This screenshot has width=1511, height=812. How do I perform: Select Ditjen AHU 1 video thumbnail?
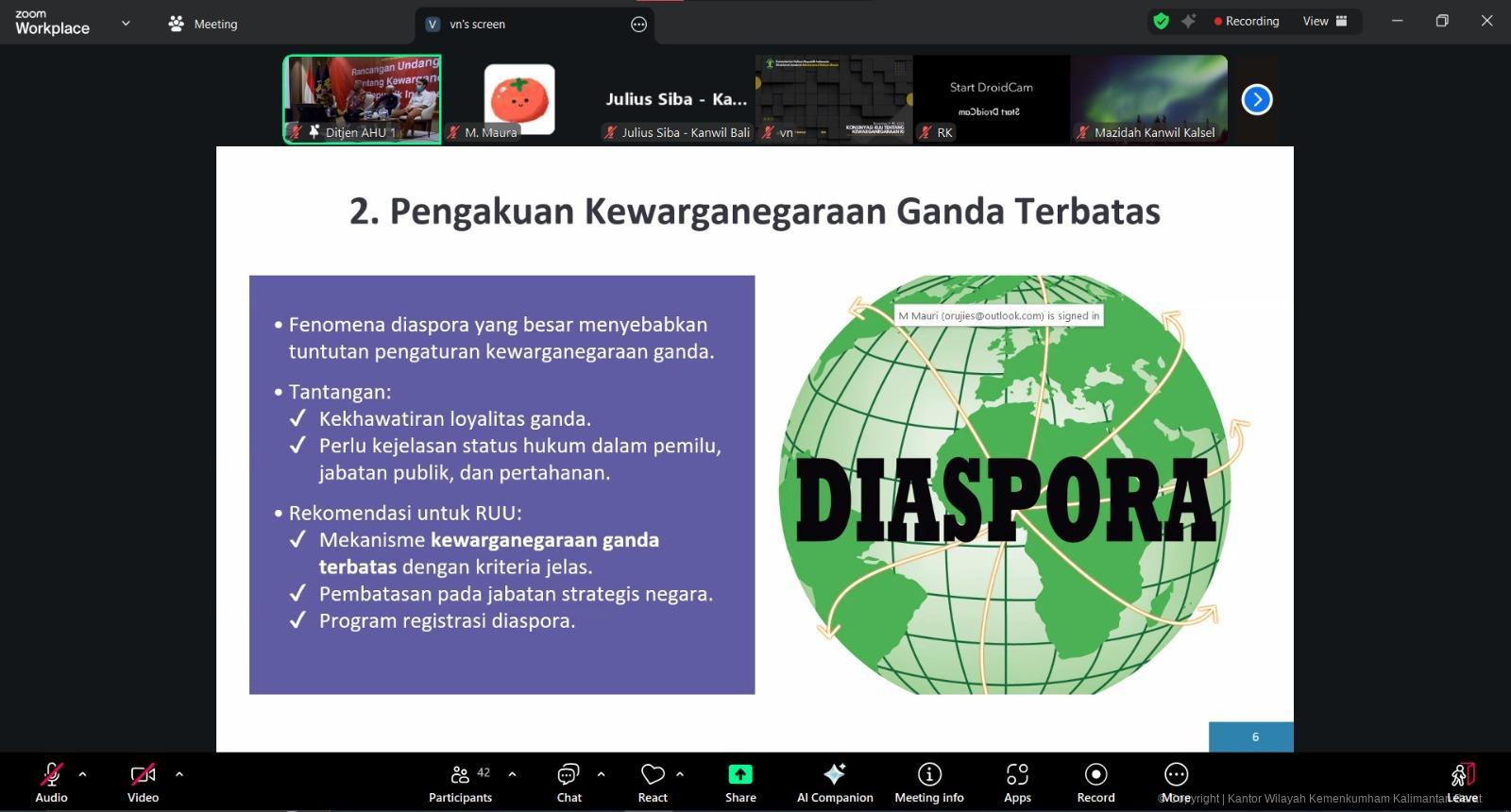click(x=363, y=99)
